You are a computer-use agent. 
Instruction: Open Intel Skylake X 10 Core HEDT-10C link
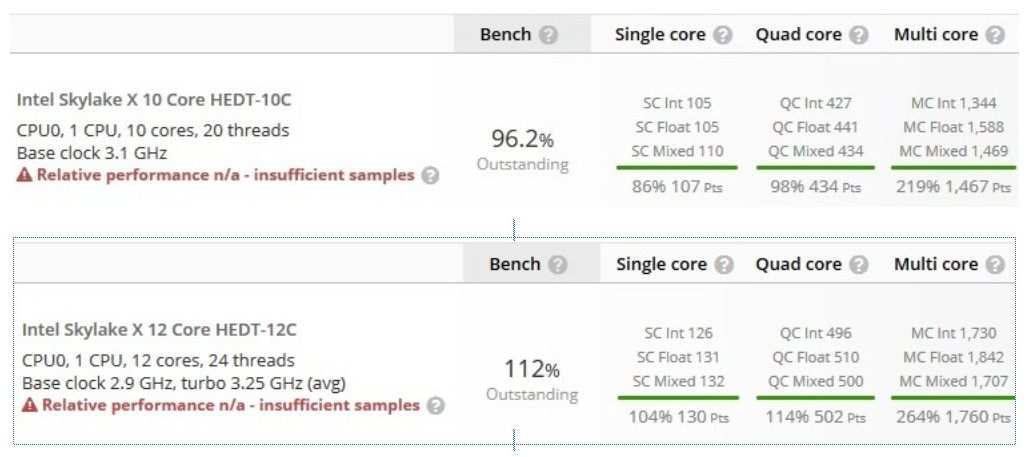coord(154,100)
